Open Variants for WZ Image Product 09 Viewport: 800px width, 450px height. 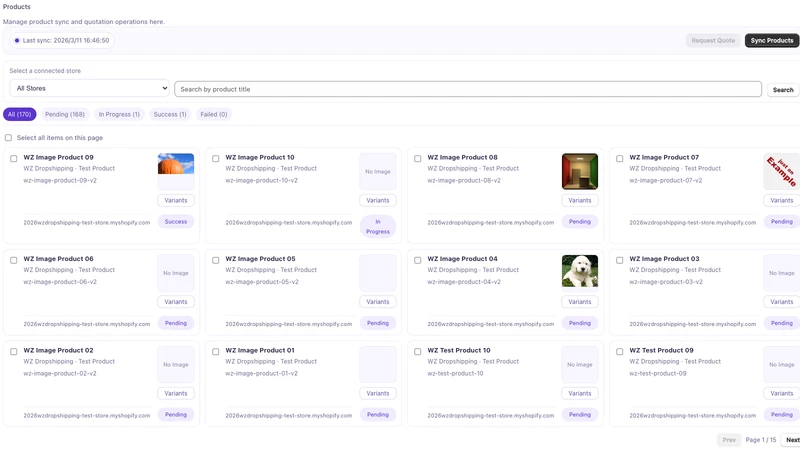pos(176,201)
